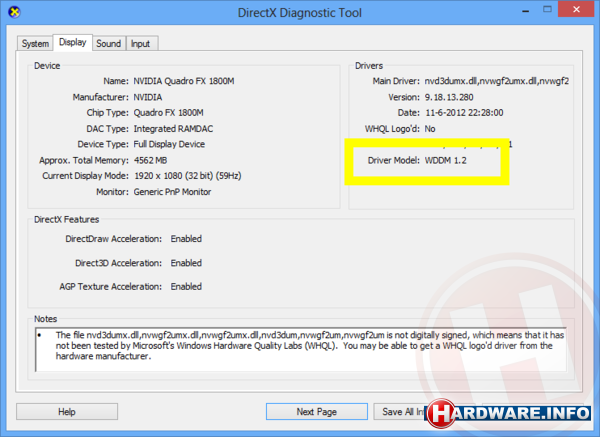
Task: Click the Device Type label
Action: pyautogui.click(x=103, y=144)
